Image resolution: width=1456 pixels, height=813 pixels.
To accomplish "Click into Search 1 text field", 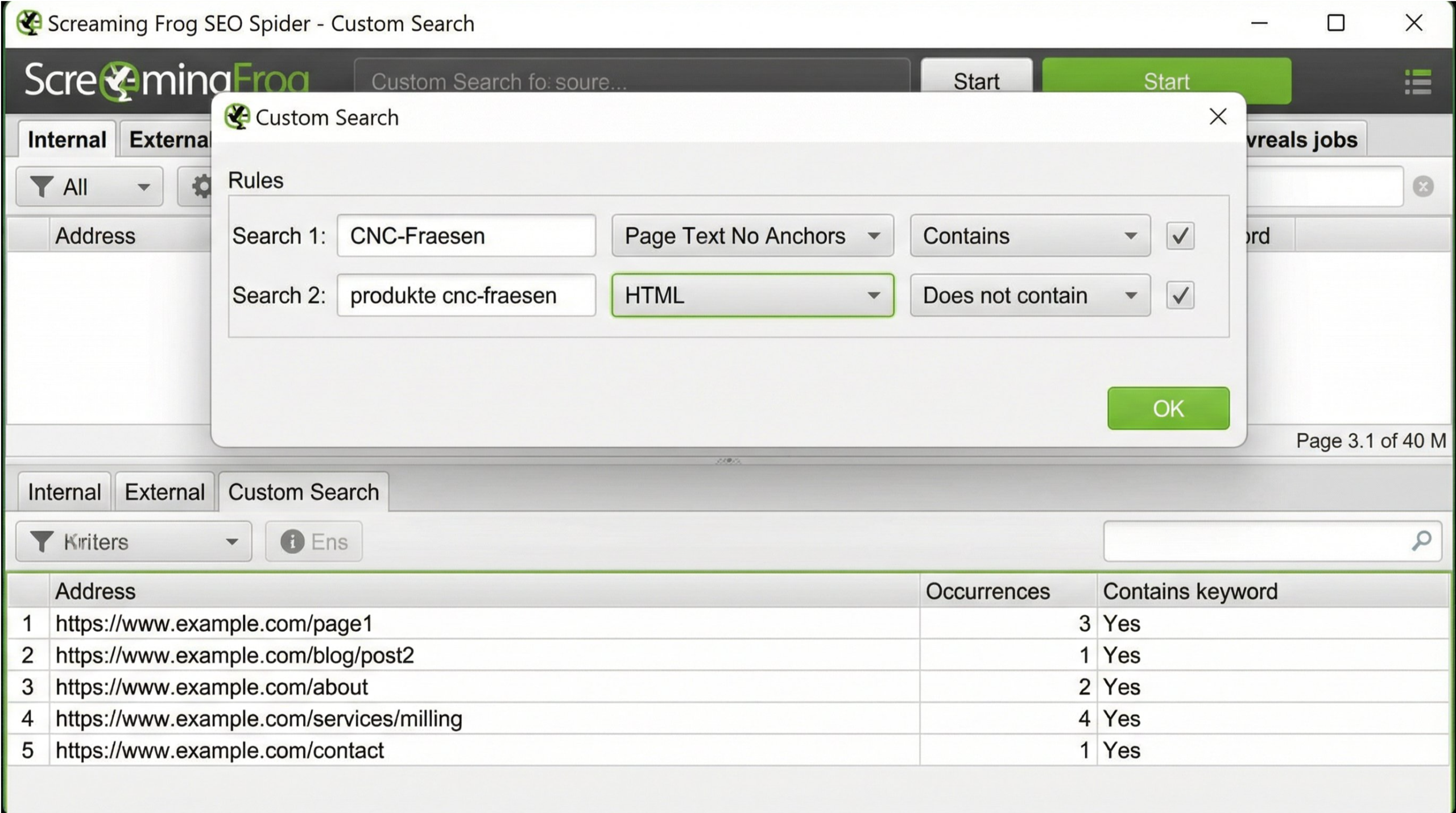I will coord(466,235).
